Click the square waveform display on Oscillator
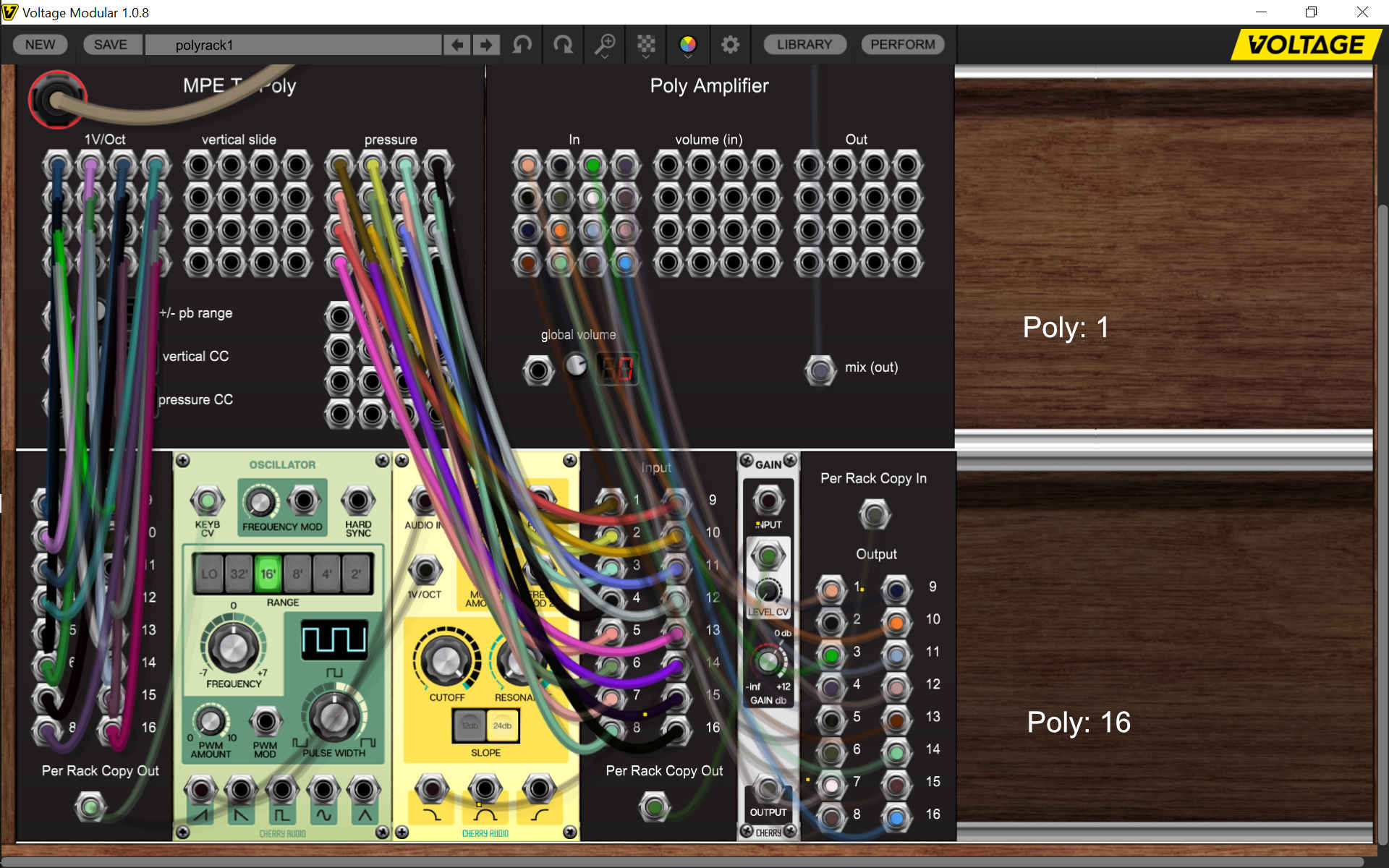This screenshot has height=868, width=1389. pos(334,639)
